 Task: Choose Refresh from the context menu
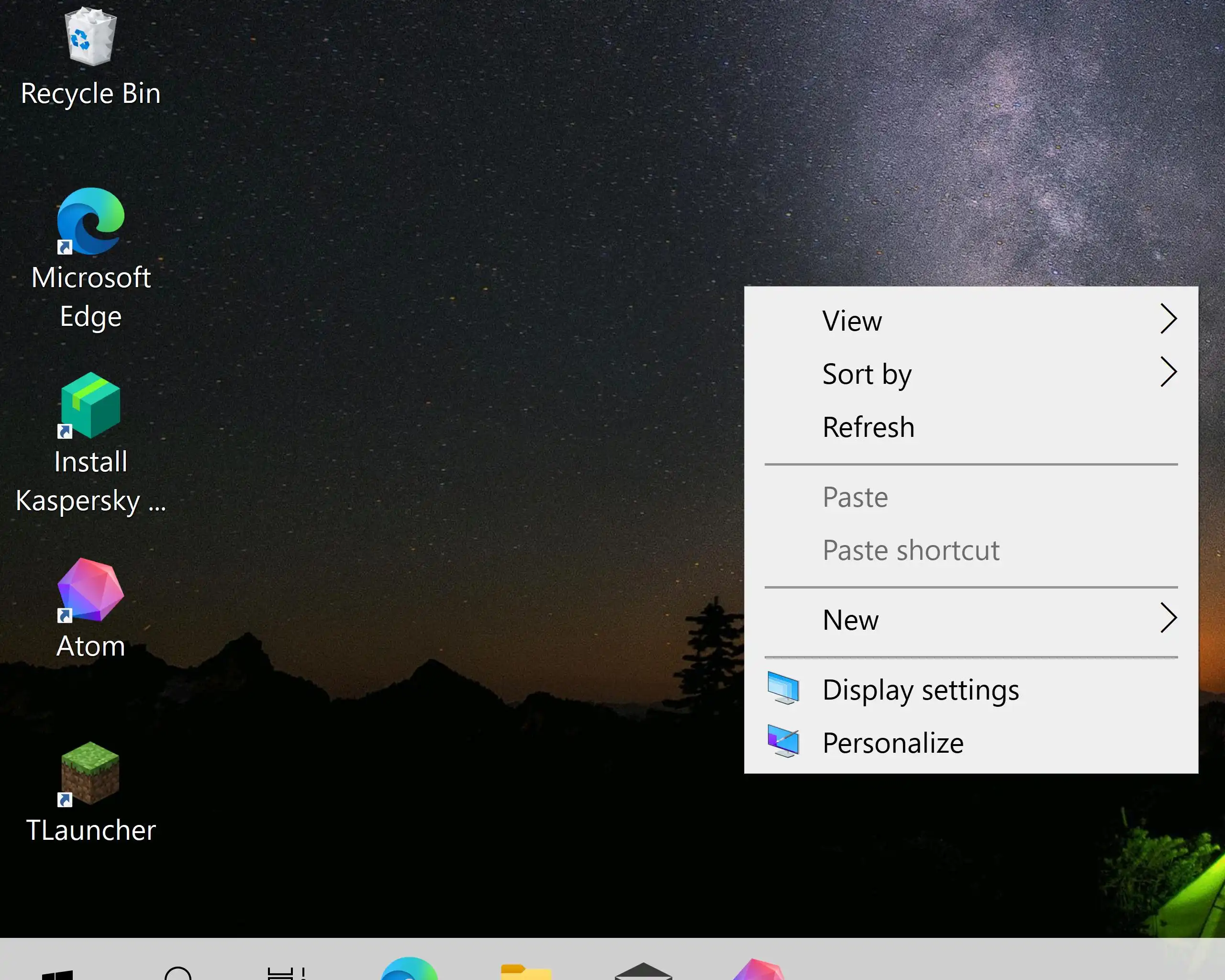click(x=868, y=427)
